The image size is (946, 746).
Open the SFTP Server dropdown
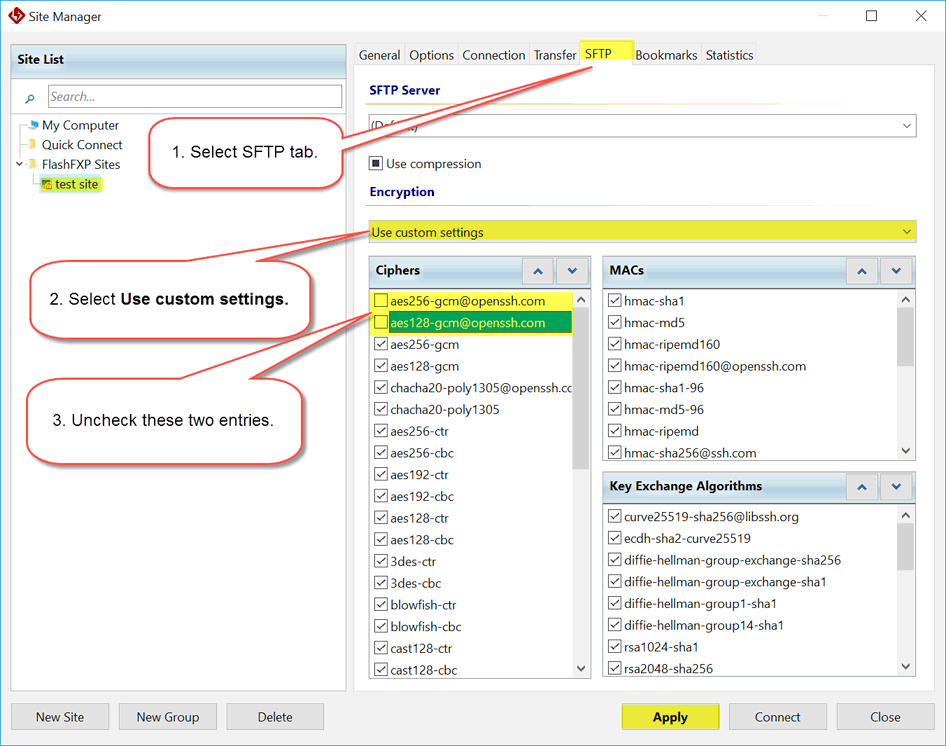point(642,126)
